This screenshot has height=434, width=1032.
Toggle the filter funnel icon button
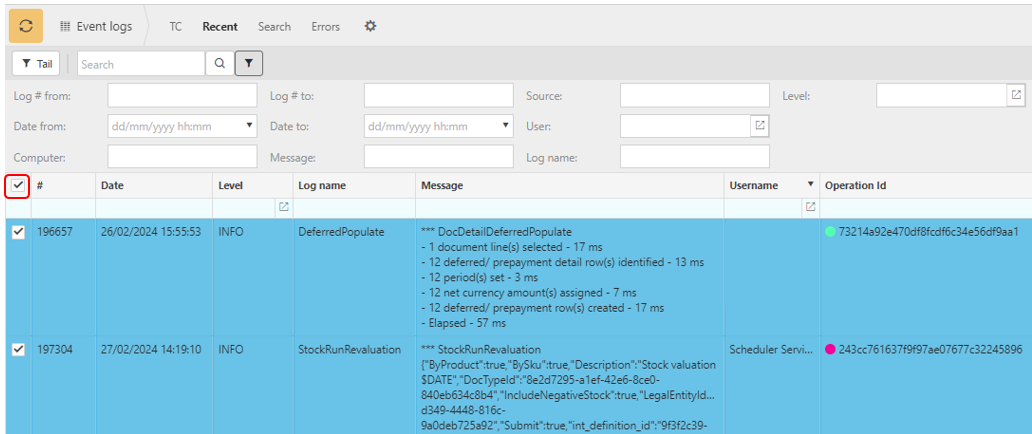point(249,64)
